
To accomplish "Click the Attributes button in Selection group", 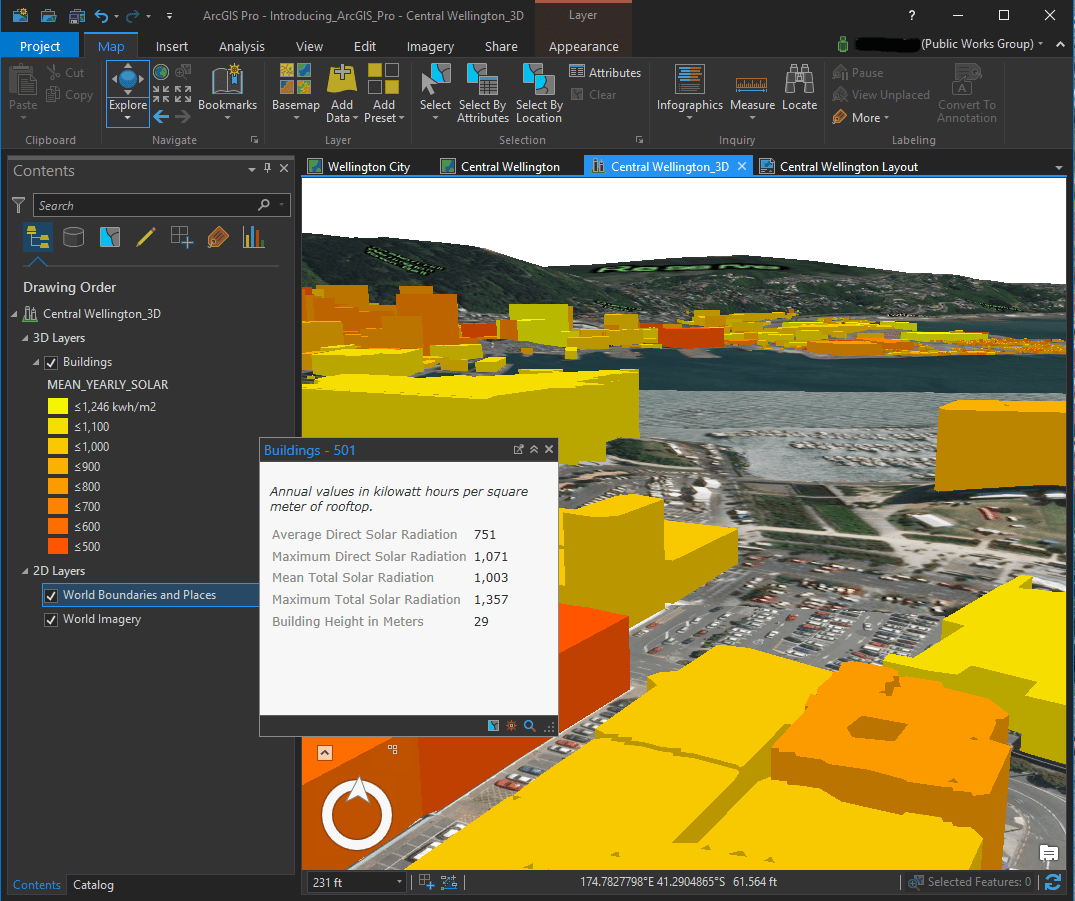I will coord(606,72).
